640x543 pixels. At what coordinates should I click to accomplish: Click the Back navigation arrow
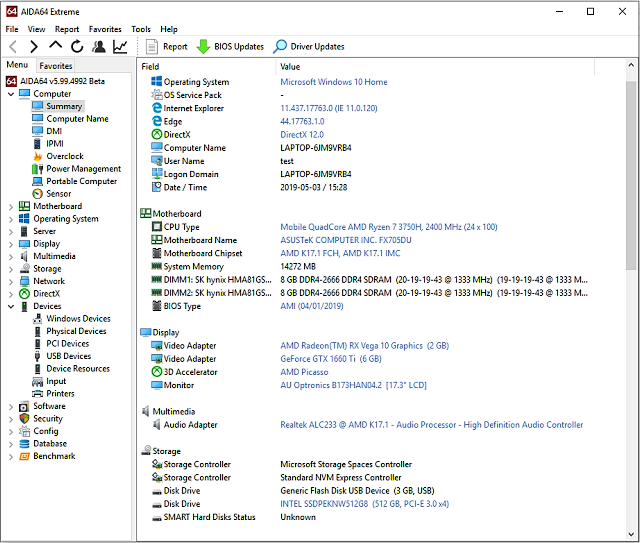point(13,47)
